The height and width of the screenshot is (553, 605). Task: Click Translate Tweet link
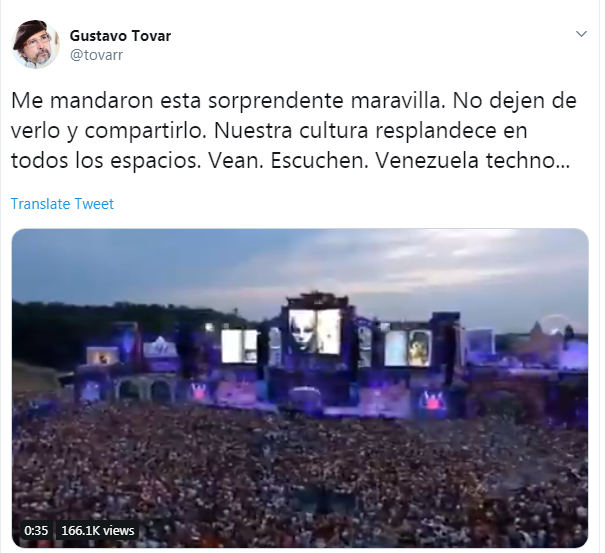pyautogui.click(x=62, y=204)
